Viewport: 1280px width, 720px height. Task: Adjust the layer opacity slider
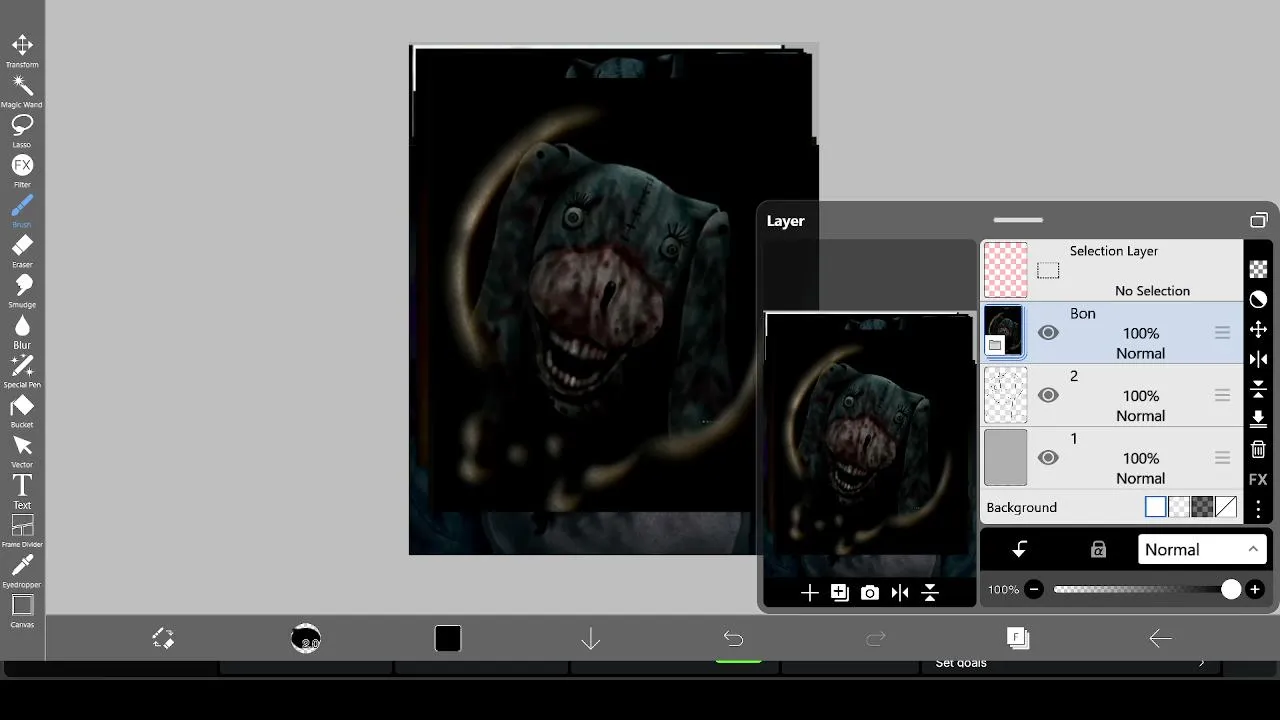point(1148,590)
